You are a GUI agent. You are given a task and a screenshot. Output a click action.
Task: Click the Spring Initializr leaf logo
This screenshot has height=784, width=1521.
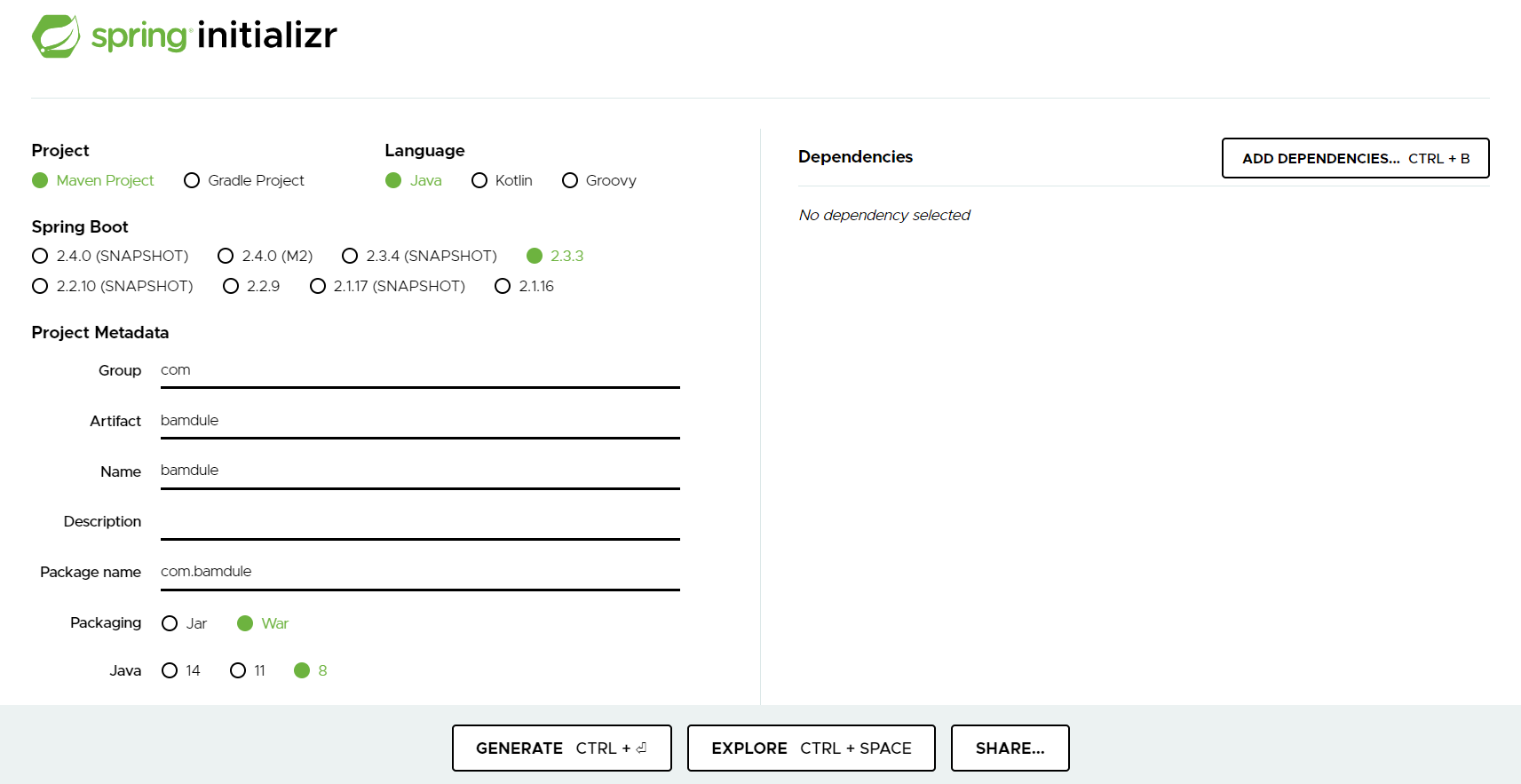(56, 36)
